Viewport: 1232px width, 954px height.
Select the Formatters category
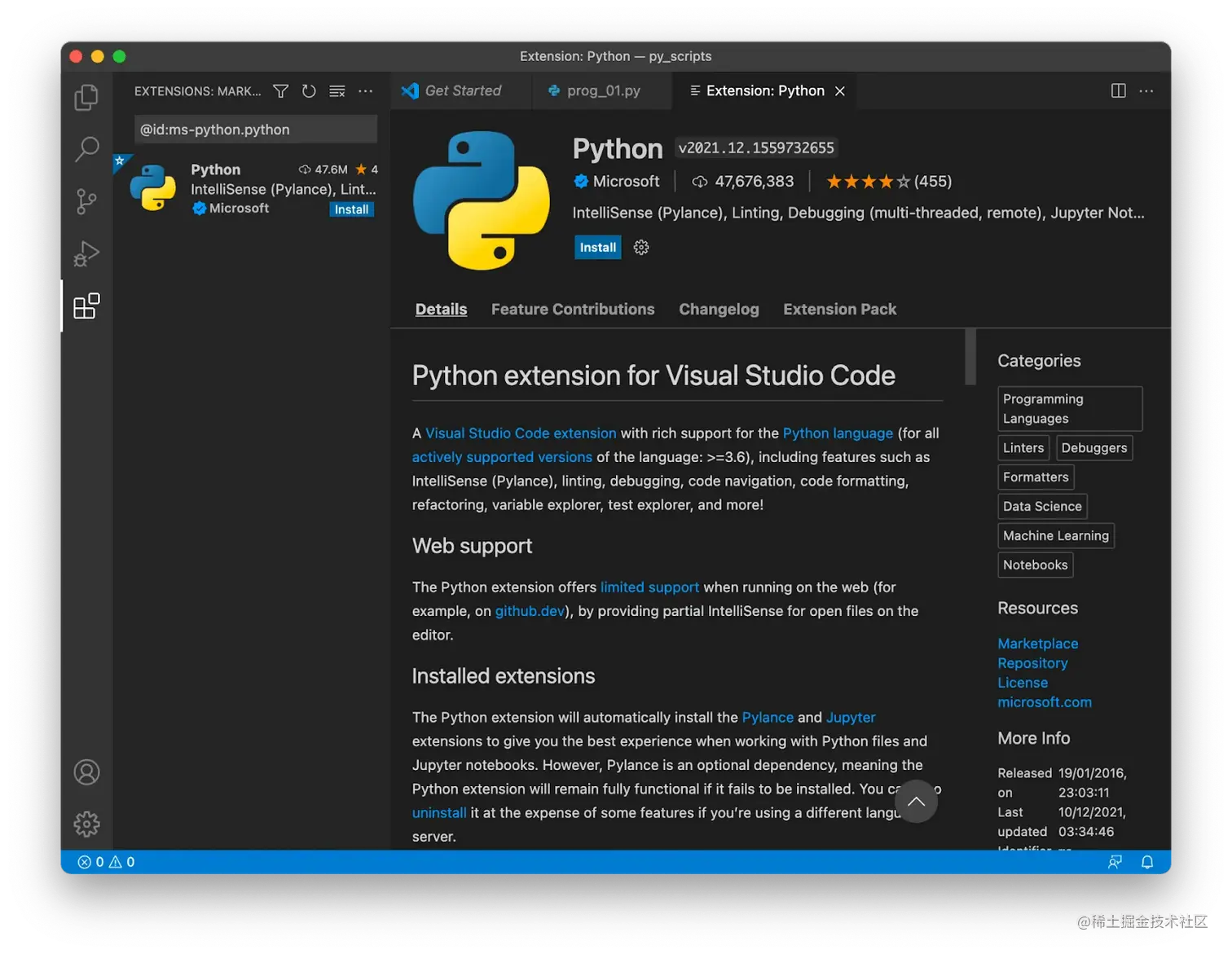(1036, 477)
